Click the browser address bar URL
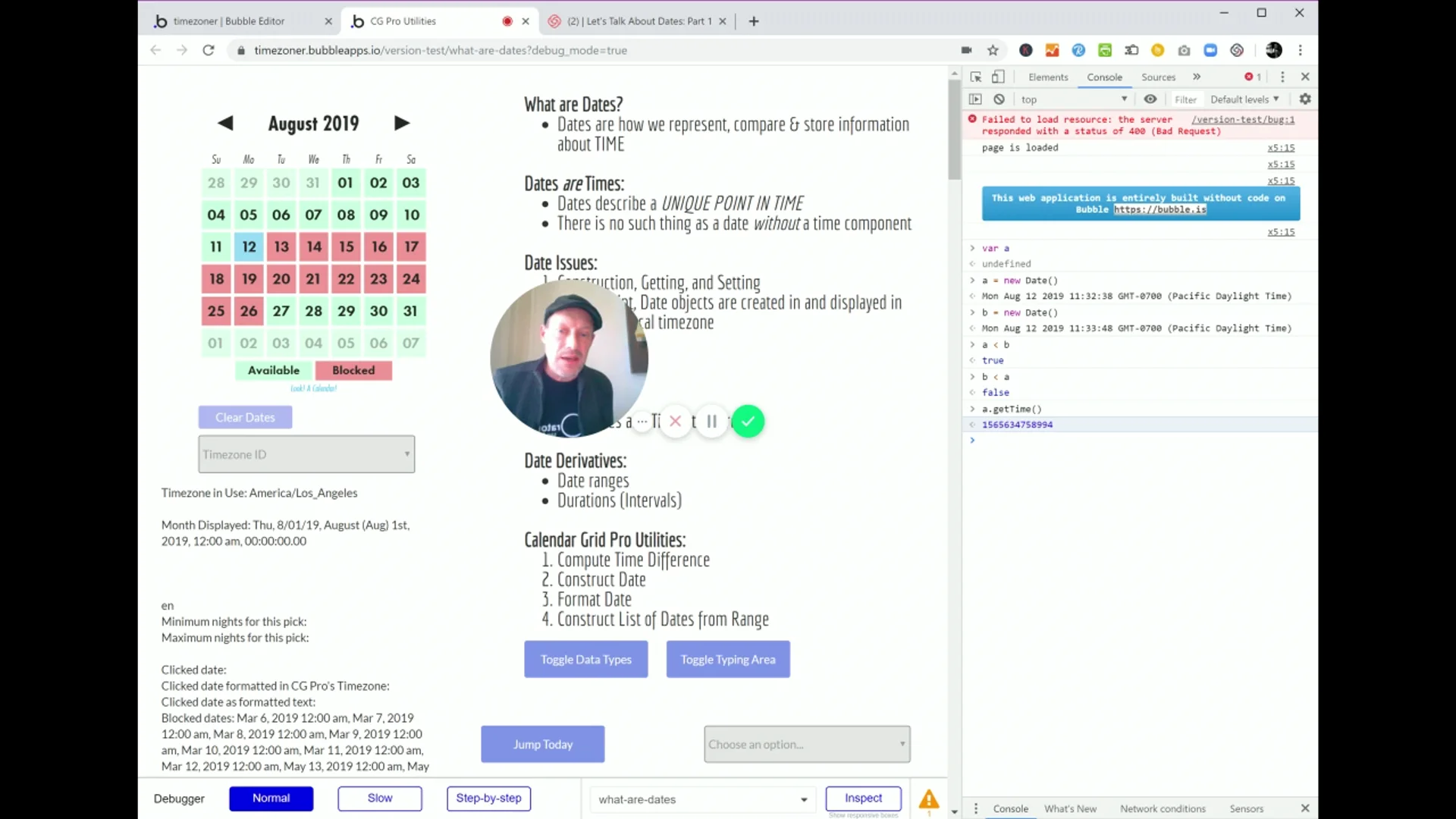 coord(441,50)
